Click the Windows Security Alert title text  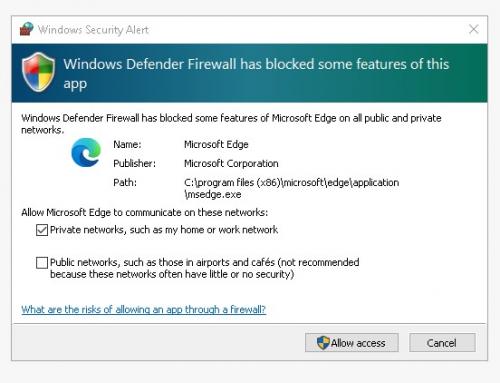tap(93, 30)
